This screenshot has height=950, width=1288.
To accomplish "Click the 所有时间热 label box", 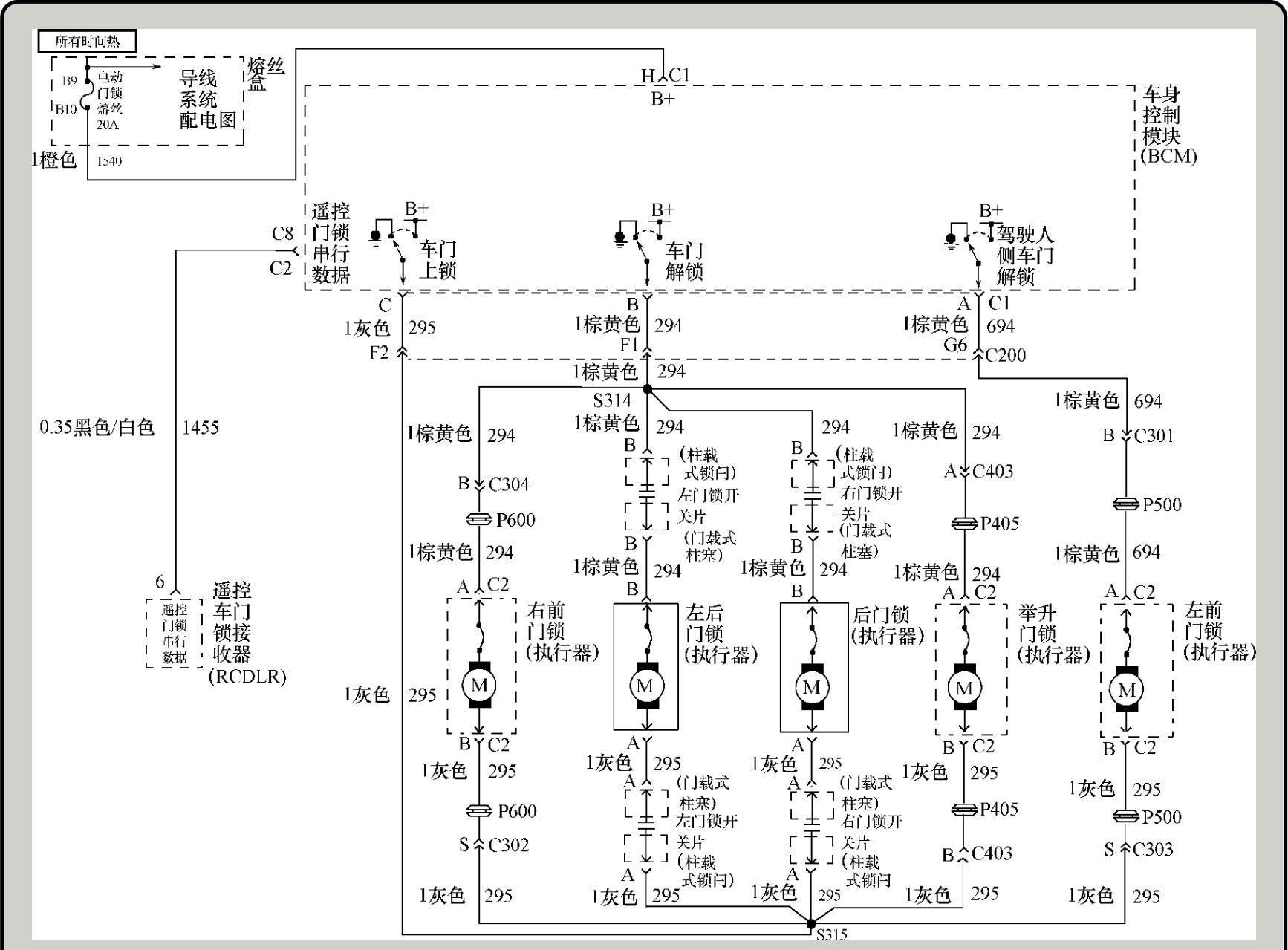I will 88,42.
